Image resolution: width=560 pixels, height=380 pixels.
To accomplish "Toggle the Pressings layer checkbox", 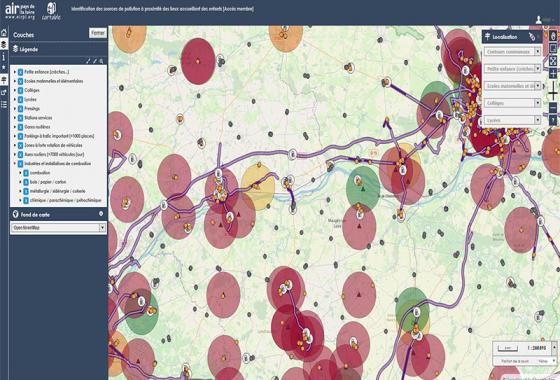I will [21, 109].
